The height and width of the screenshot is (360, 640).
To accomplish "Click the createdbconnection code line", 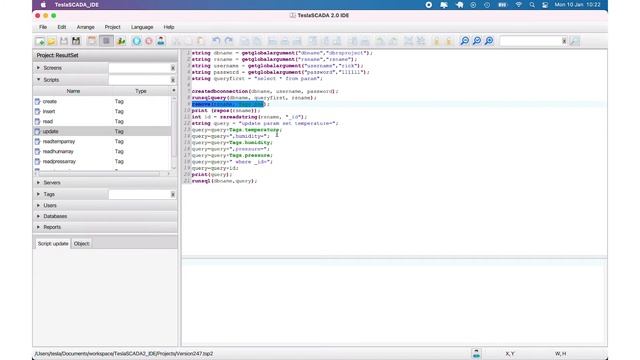I will (x=265, y=91).
